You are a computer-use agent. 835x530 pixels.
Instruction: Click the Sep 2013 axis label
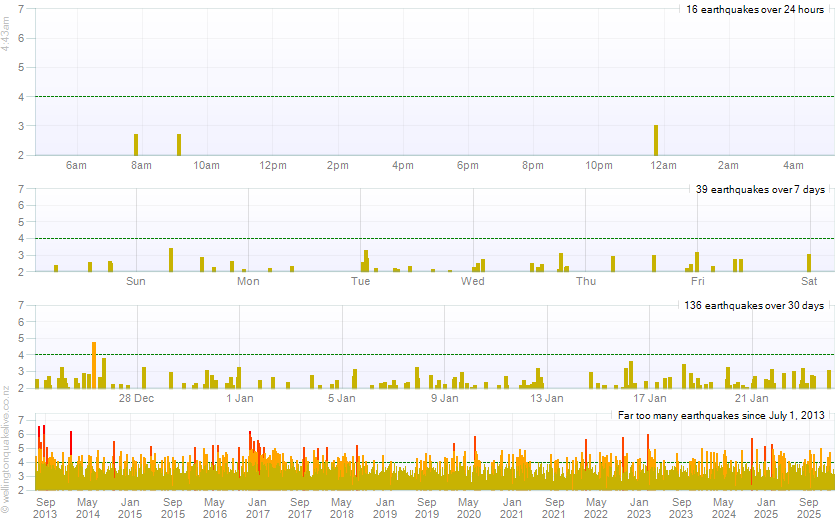pos(46,508)
